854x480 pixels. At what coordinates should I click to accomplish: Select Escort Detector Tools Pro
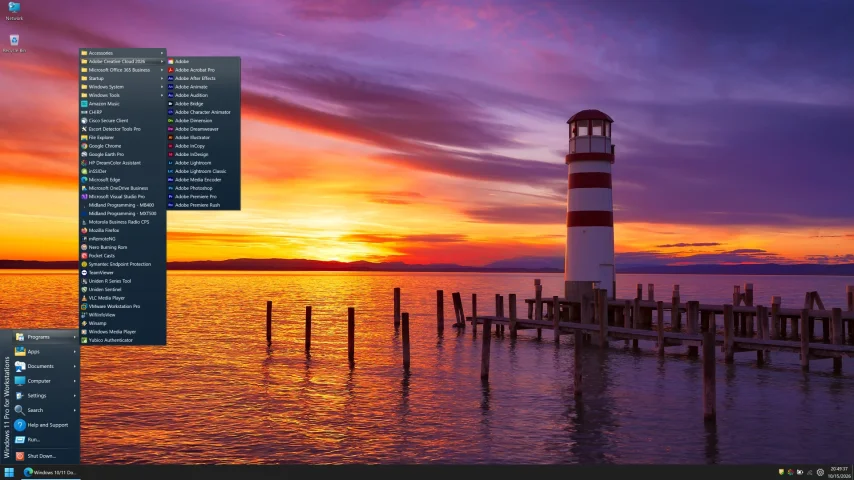pos(123,129)
